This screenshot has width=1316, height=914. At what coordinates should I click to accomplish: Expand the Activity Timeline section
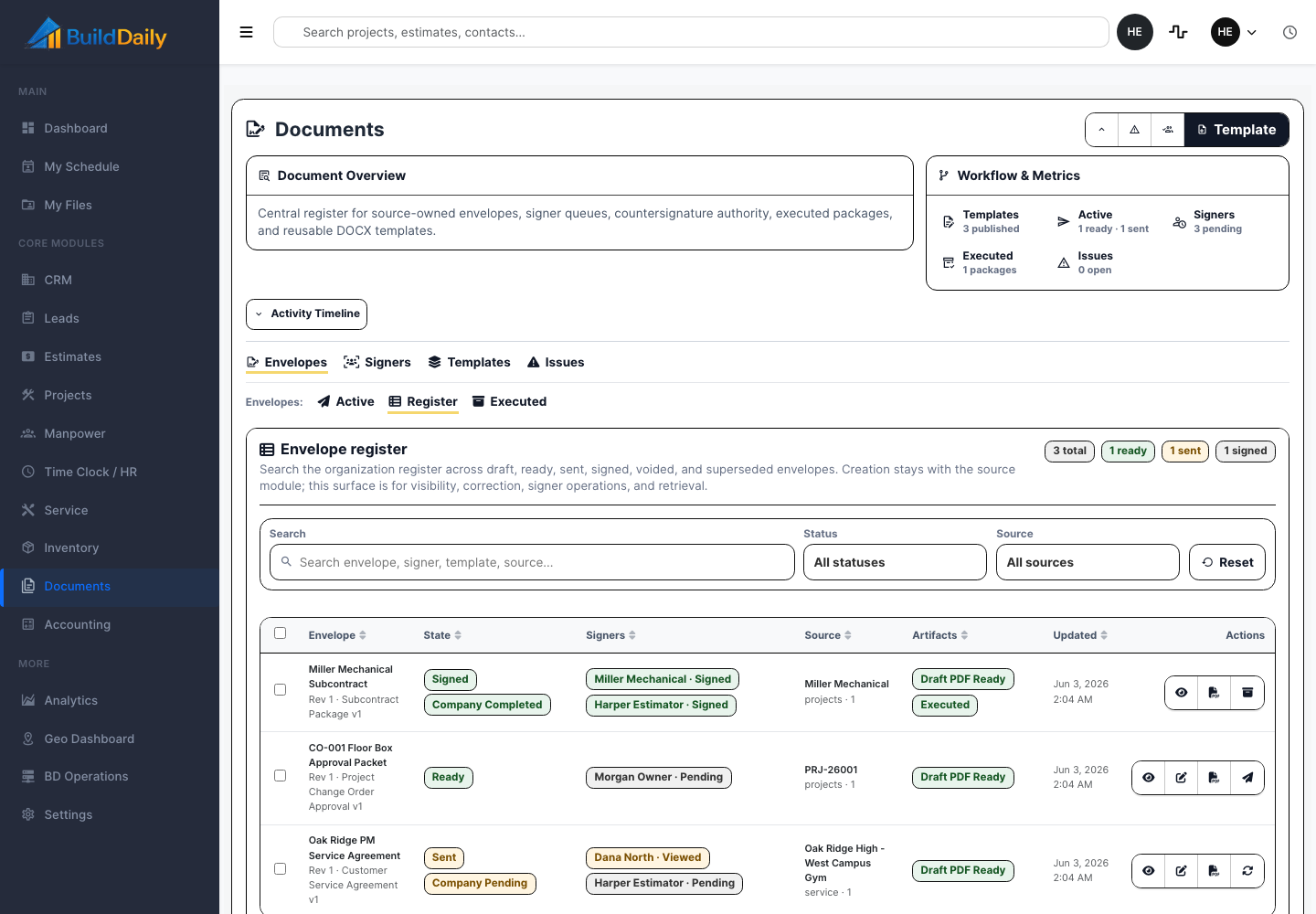[306, 314]
